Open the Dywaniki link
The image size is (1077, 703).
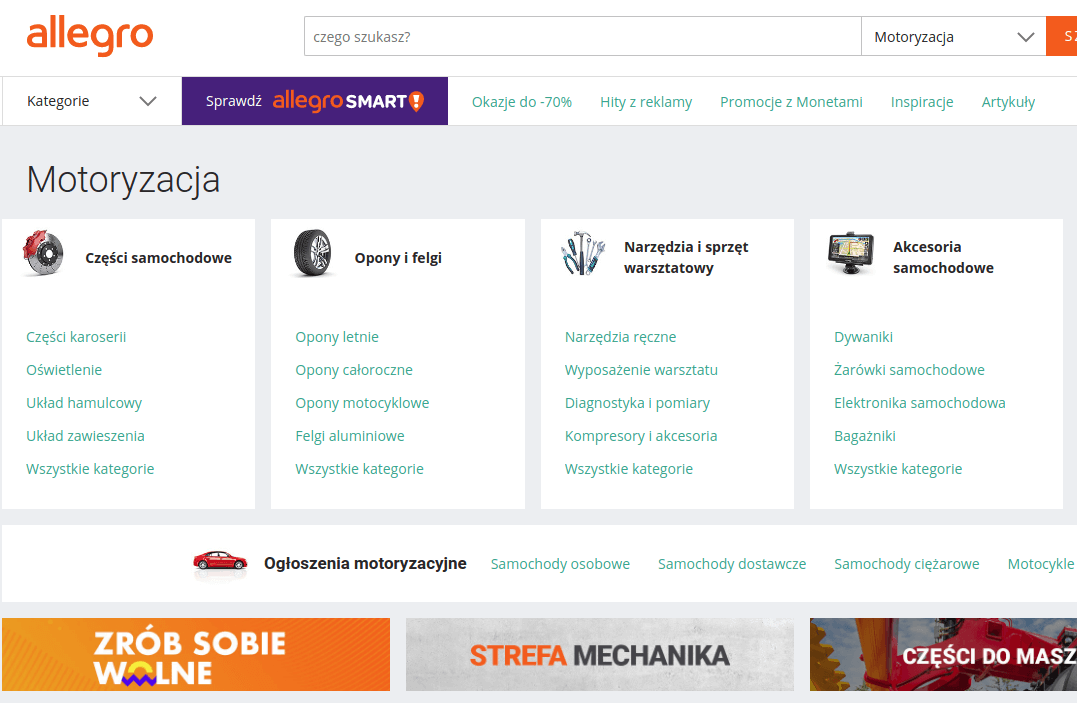coord(863,337)
